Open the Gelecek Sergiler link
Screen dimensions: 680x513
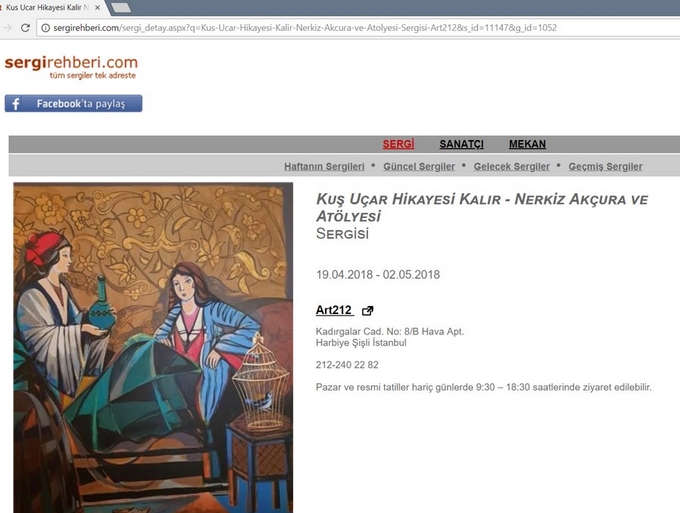(x=512, y=167)
